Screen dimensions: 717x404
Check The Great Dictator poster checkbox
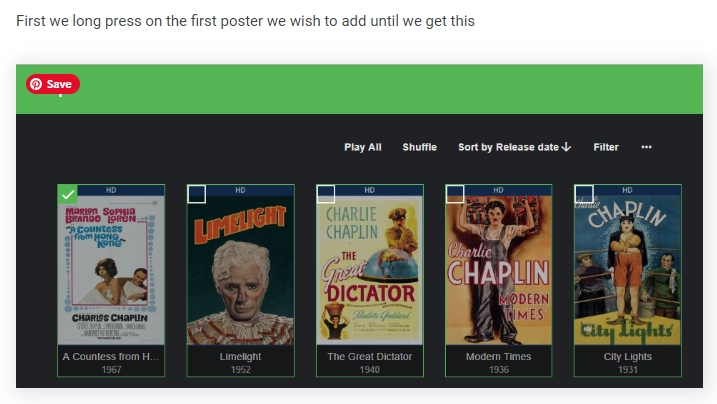326,194
